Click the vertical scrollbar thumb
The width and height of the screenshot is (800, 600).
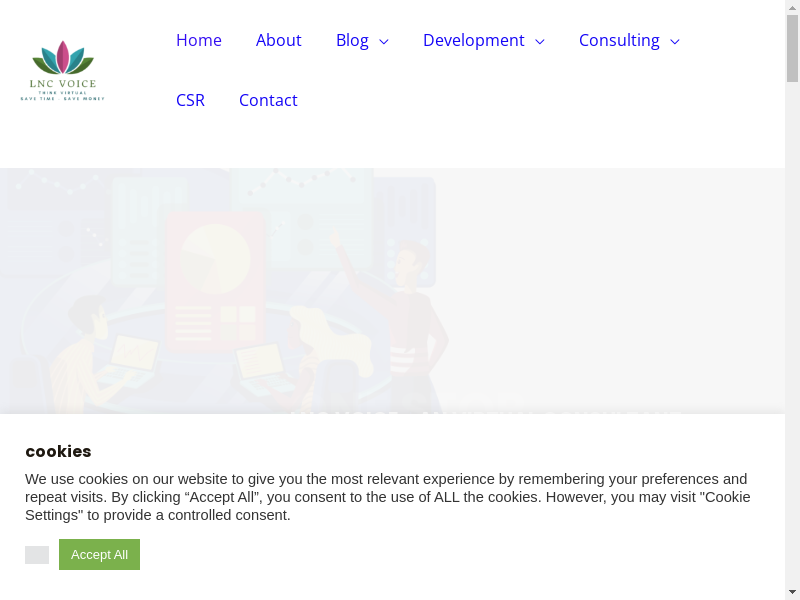[x=792, y=50]
